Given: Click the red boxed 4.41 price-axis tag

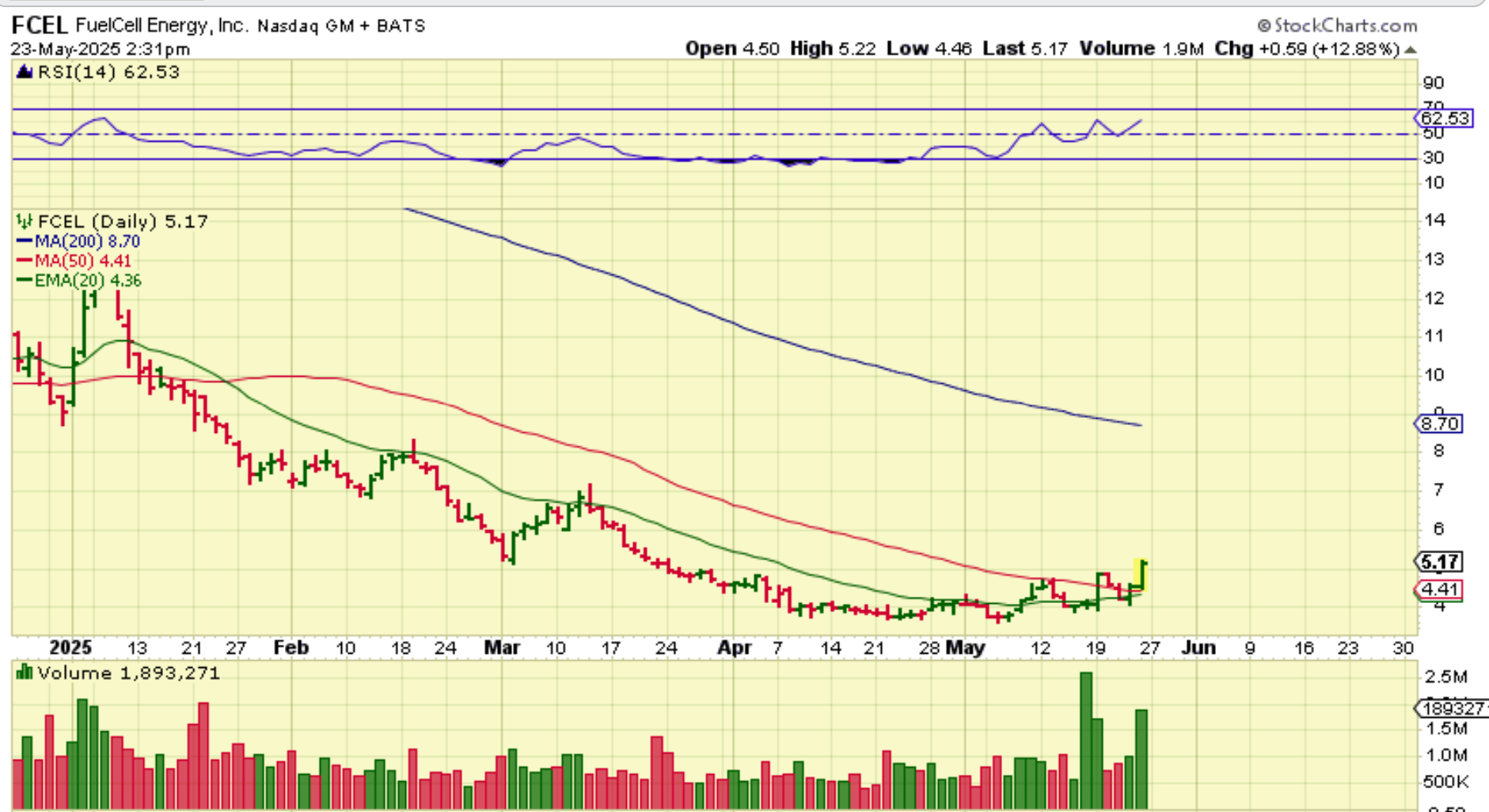Looking at the screenshot, I should (1439, 590).
